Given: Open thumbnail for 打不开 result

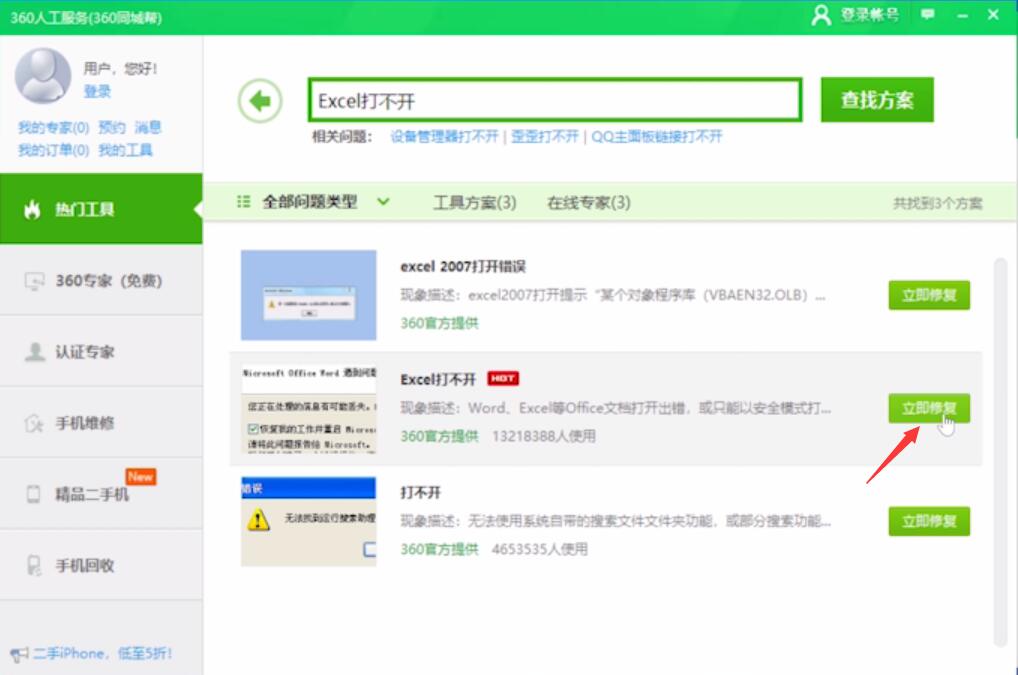Looking at the screenshot, I should pyautogui.click(x=308, y=521).
